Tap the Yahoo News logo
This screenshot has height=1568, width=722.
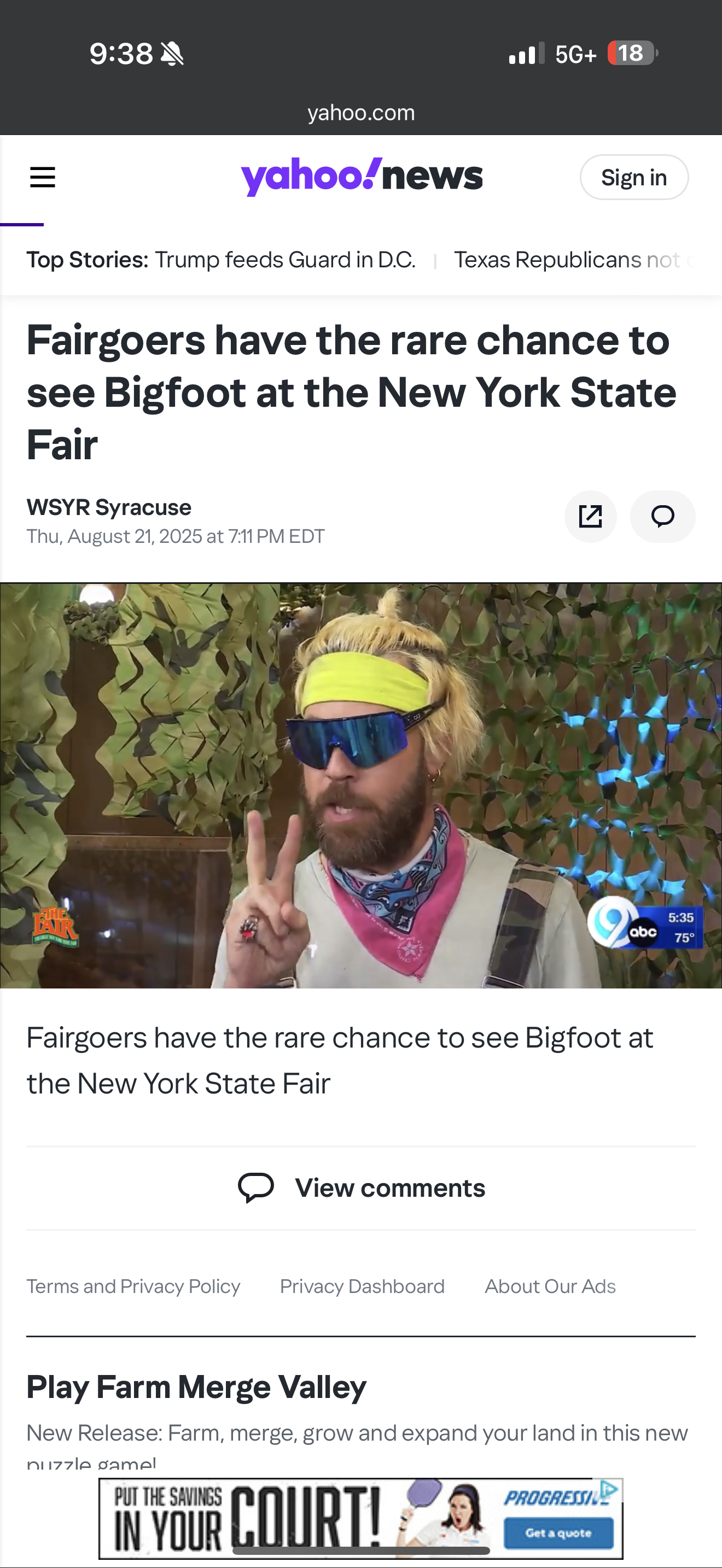[362, 177]
